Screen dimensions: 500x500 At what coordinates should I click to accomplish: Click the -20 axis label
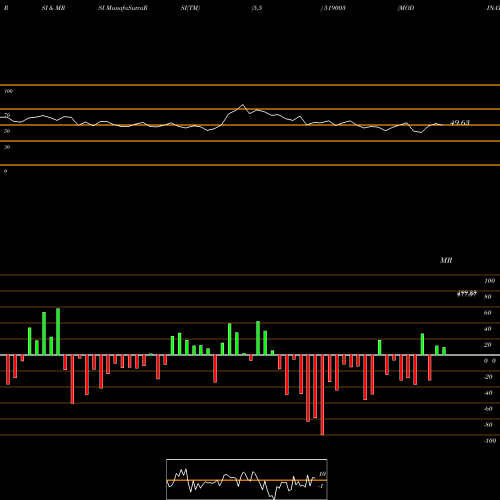pos(488,377)
